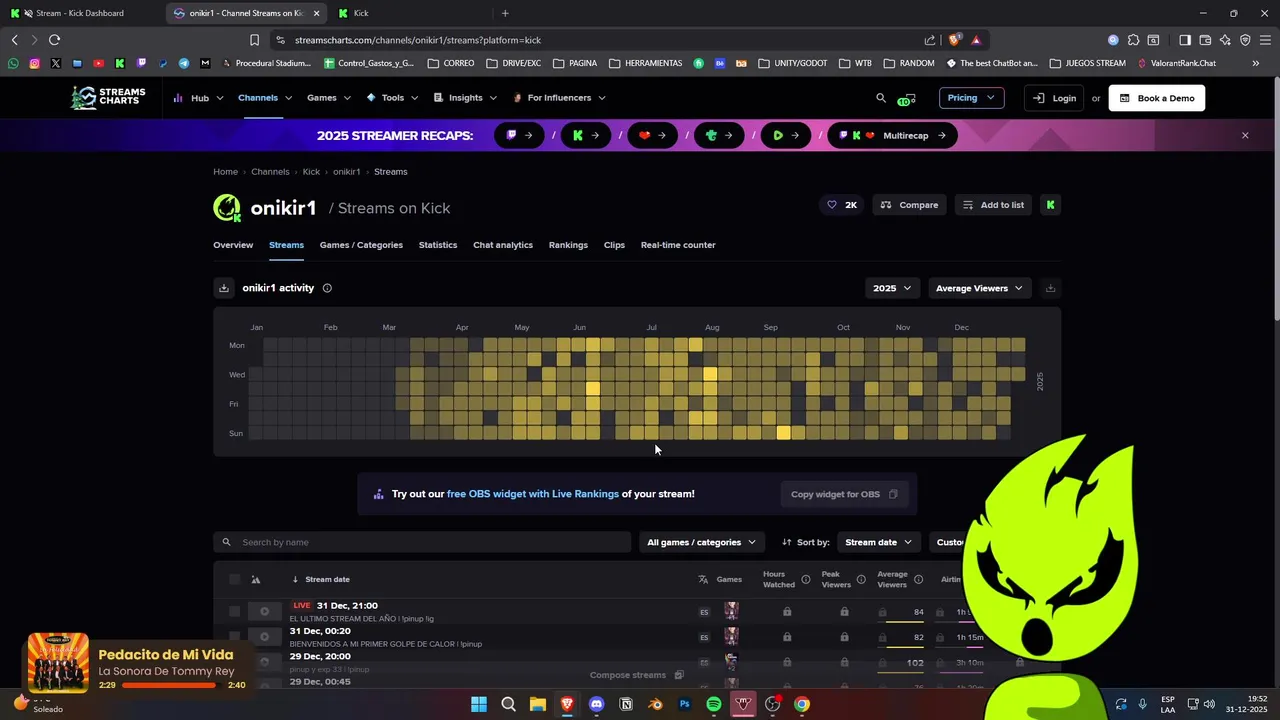
Task: Open Blender from the taskbar
Action: pos(655,704)
